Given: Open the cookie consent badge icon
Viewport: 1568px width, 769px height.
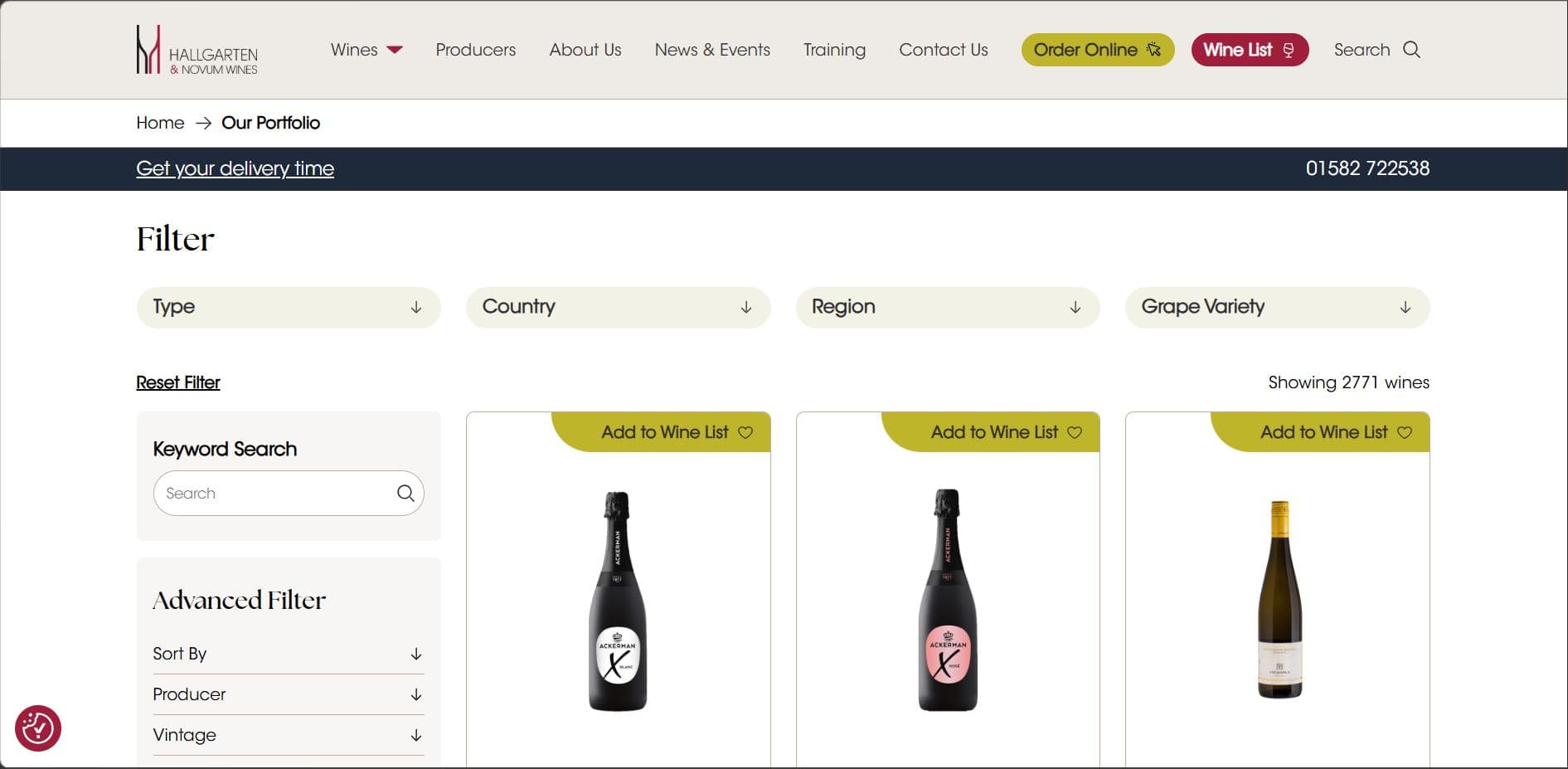Looking at the screenshot, I should 38,728.
